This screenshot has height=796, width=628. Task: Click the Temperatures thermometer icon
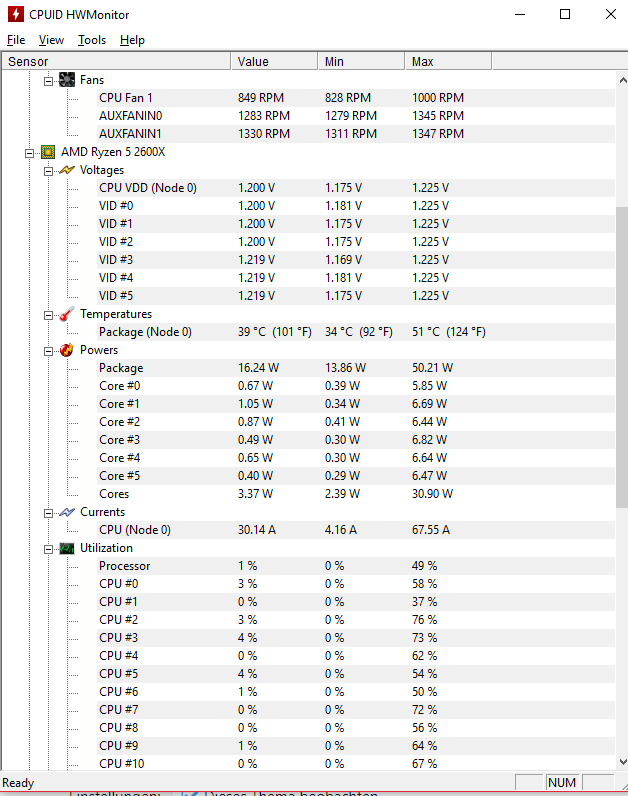[67, 314]
